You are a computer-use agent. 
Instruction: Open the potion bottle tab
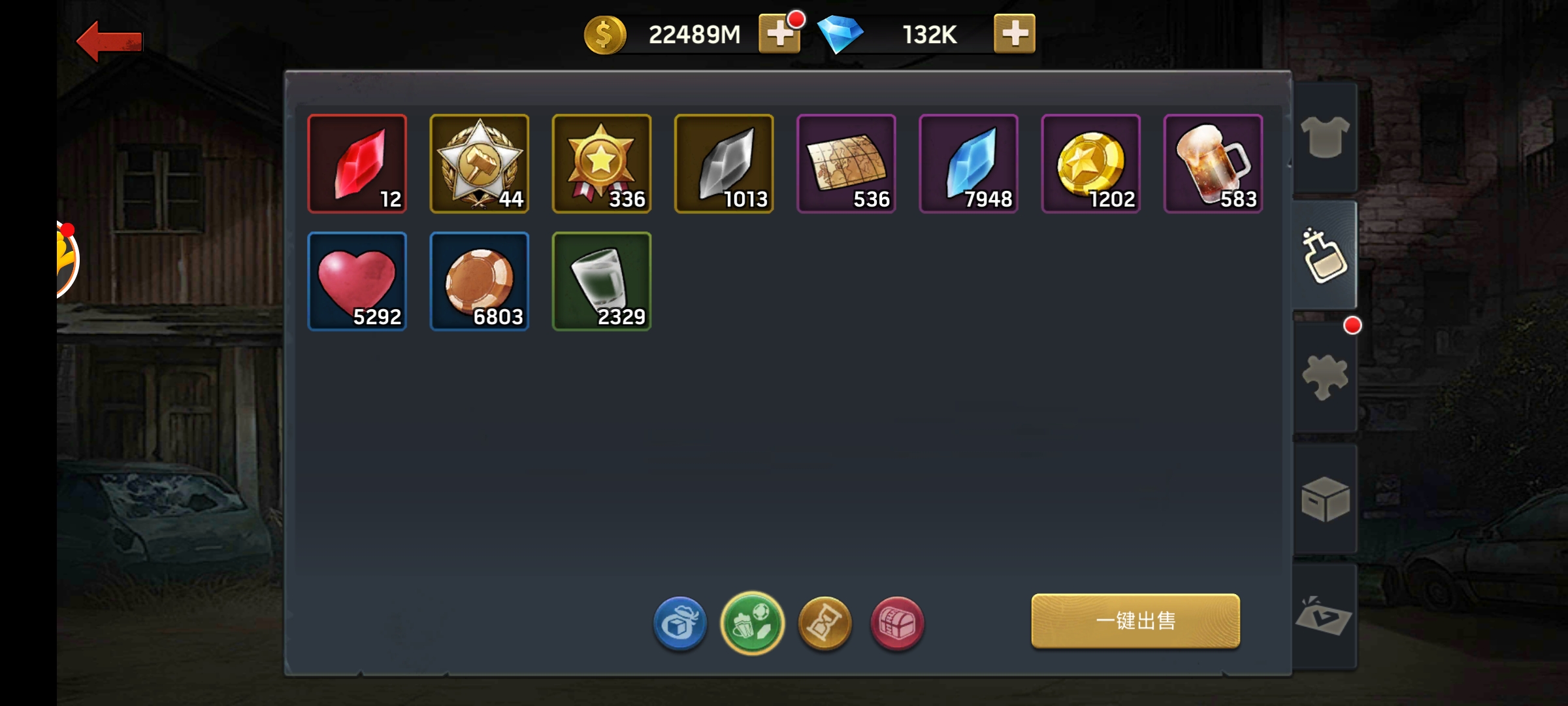1325,256
